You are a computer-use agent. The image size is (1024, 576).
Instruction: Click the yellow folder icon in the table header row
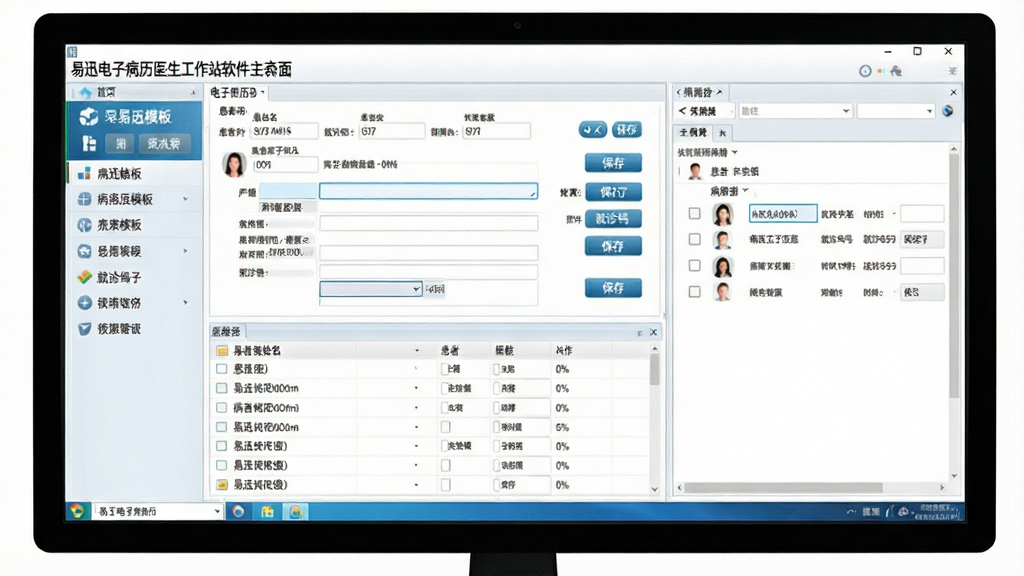pyautogui.click(x=222, y=351)
